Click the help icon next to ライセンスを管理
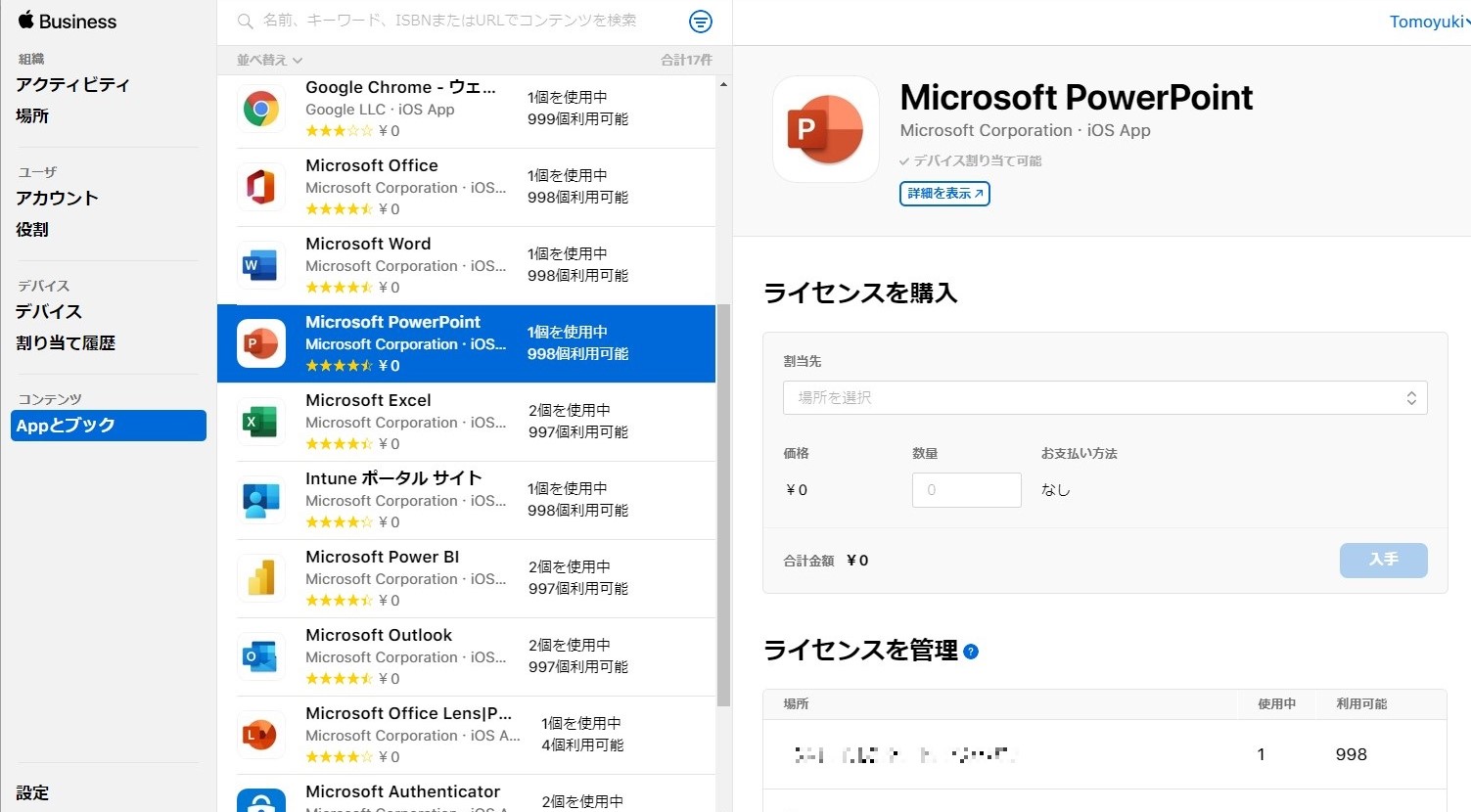This screenshot has width=1471, height=812. click(971, 652)
